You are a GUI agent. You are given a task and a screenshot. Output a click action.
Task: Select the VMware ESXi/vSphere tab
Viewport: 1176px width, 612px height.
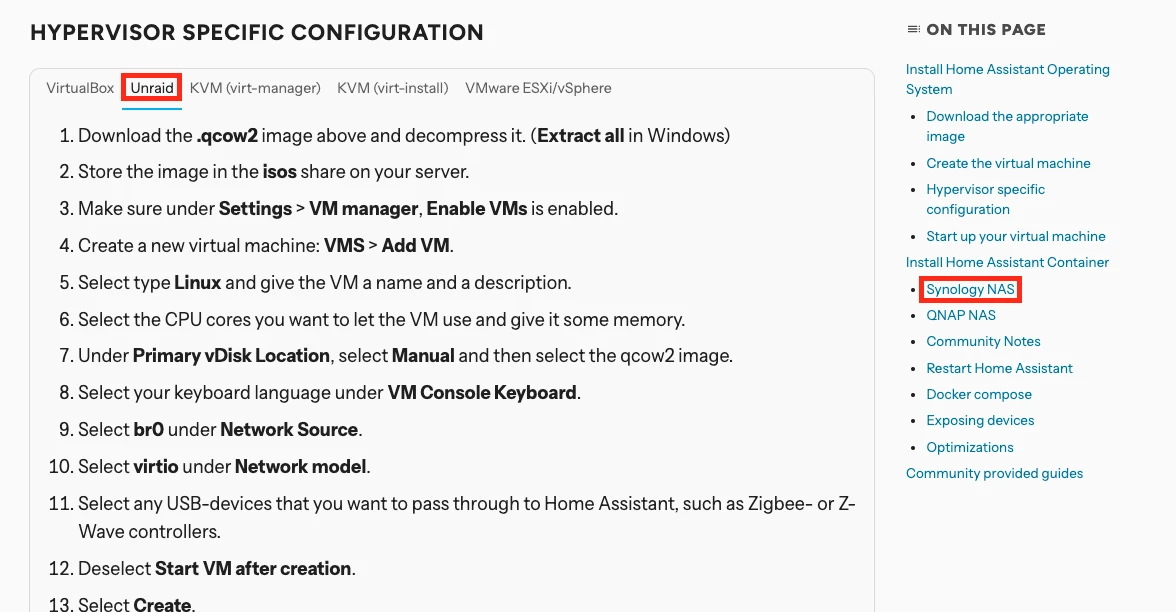pos(538,87)
